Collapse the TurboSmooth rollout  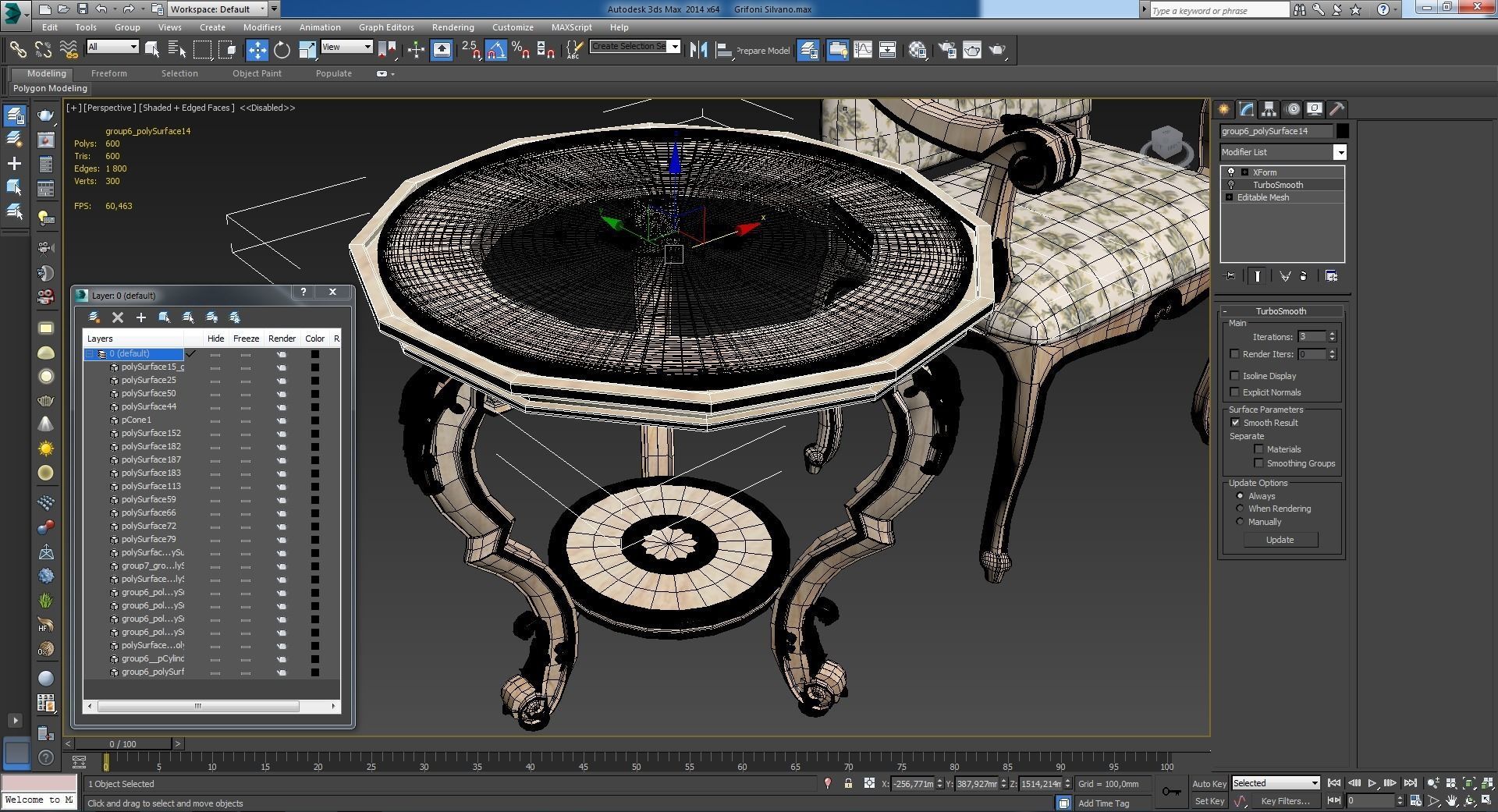pos(1225,311)
